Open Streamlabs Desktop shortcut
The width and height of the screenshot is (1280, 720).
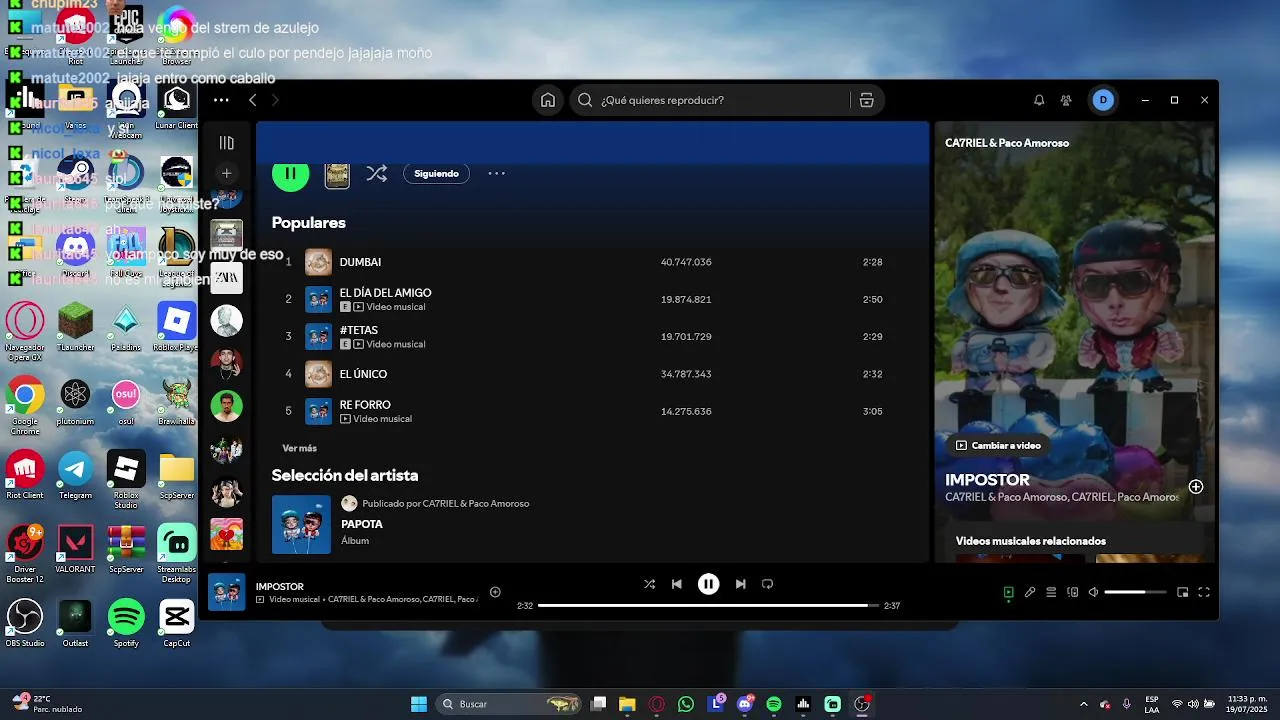[177, 553]
